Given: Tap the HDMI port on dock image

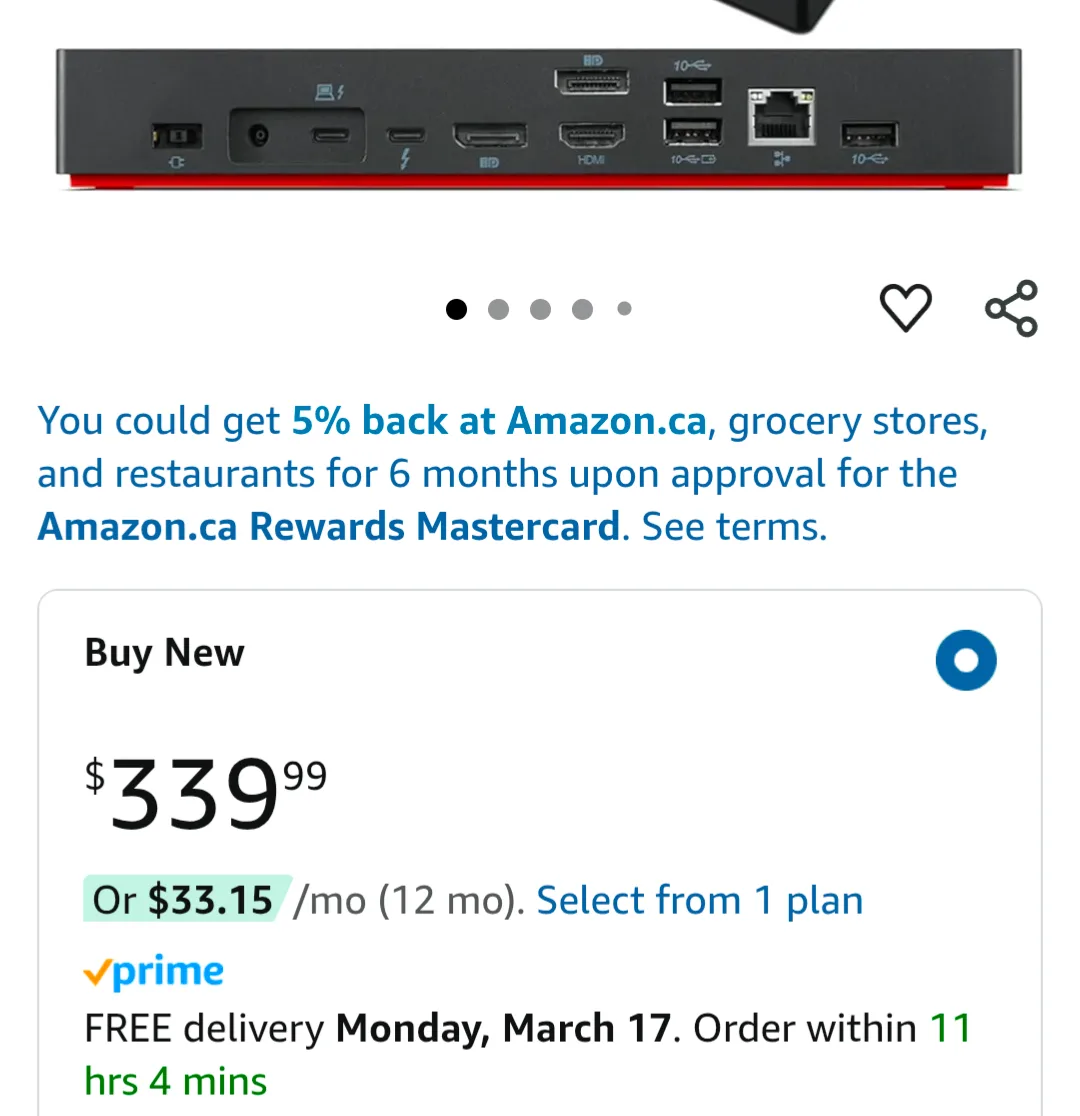Looking at the screenshot, I should tap(591, 135).
